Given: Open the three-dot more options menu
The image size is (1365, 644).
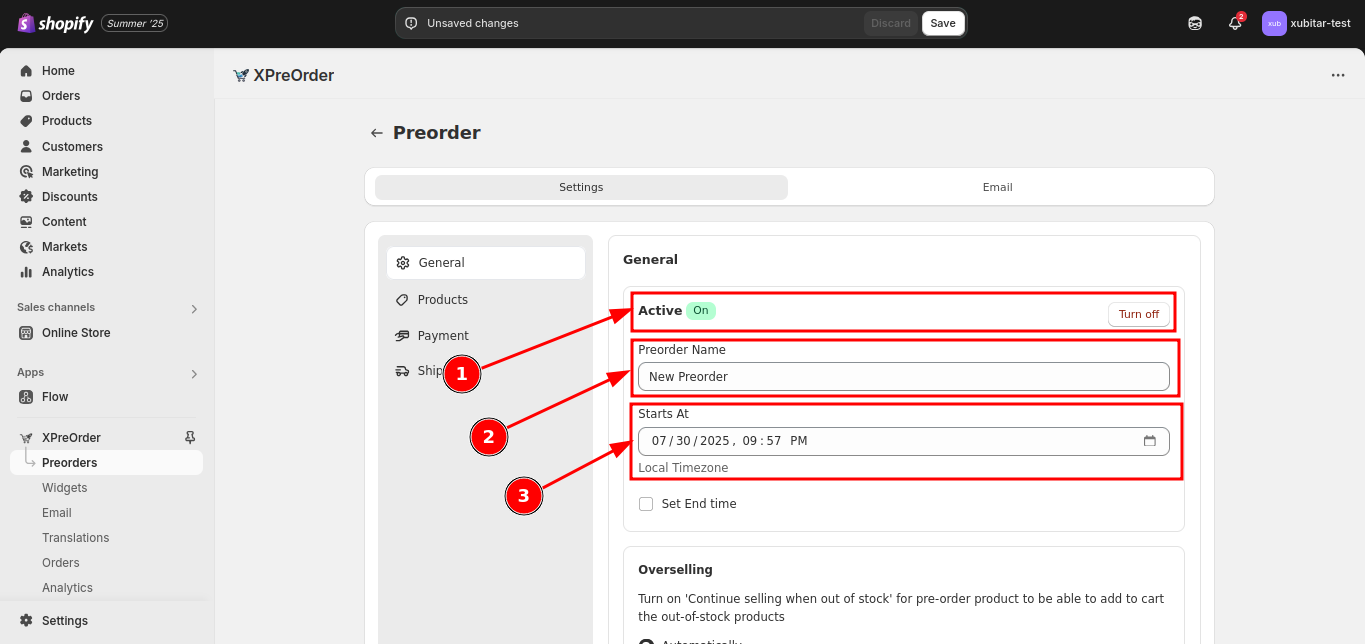Looking at the screenshot, I should click(x=1337, y=75).
